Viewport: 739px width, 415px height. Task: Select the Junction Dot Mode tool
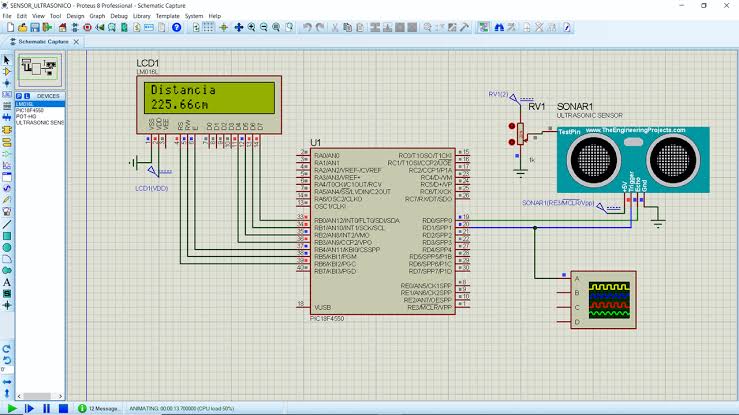click(x=7, y=83)
